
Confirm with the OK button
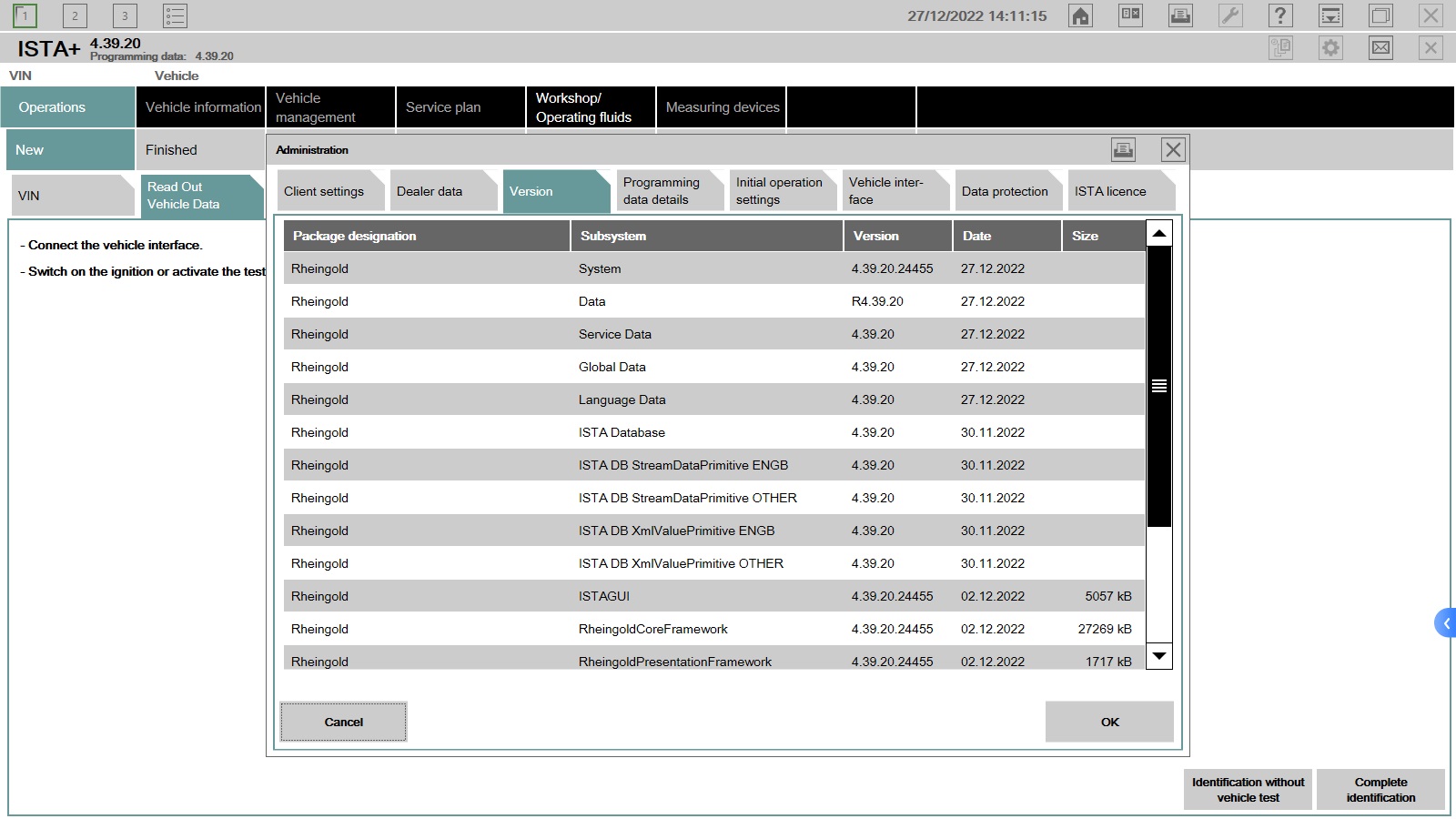[1109, 722]
